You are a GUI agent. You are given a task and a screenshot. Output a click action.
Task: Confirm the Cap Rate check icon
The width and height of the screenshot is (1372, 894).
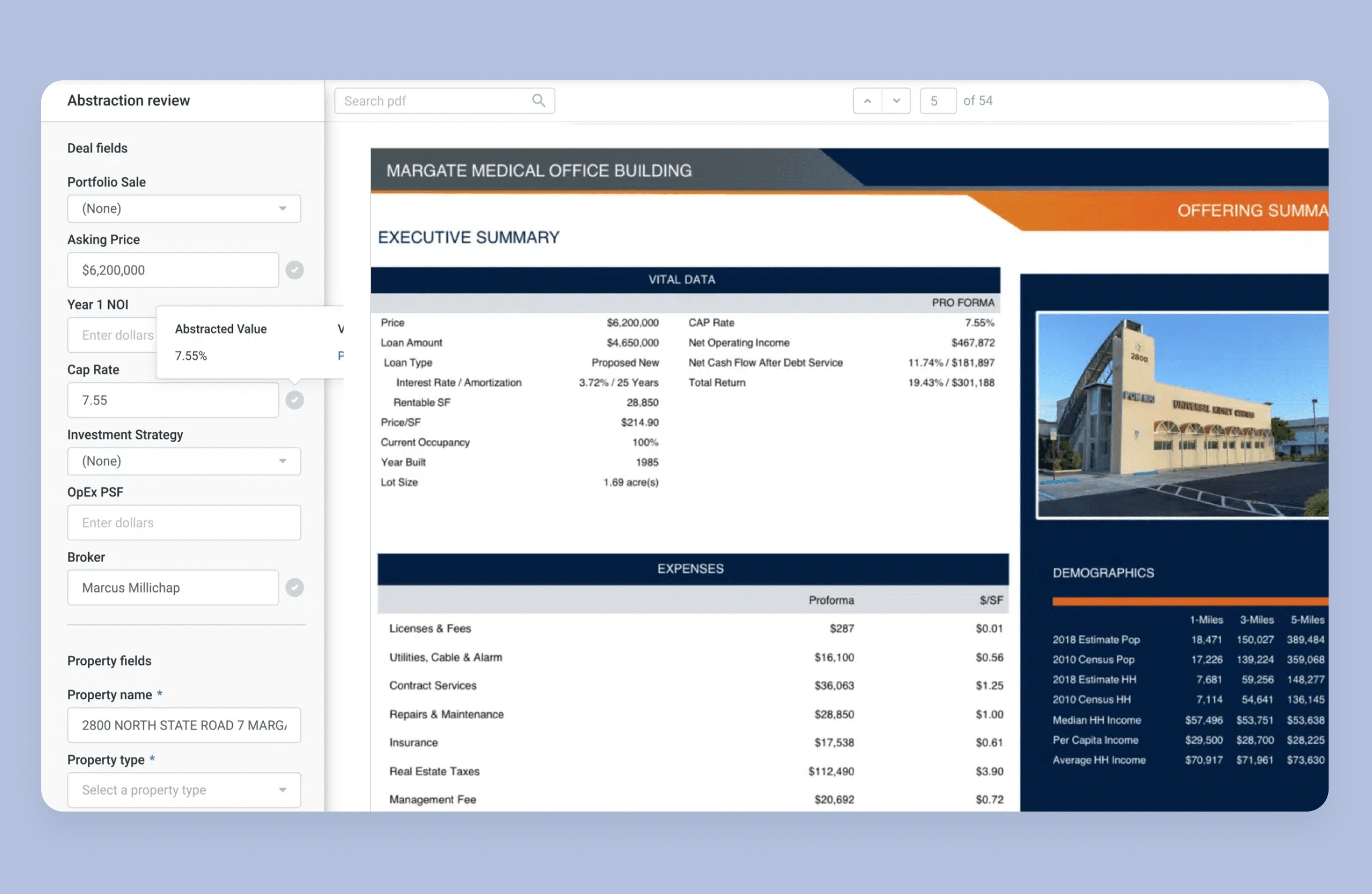295,400
